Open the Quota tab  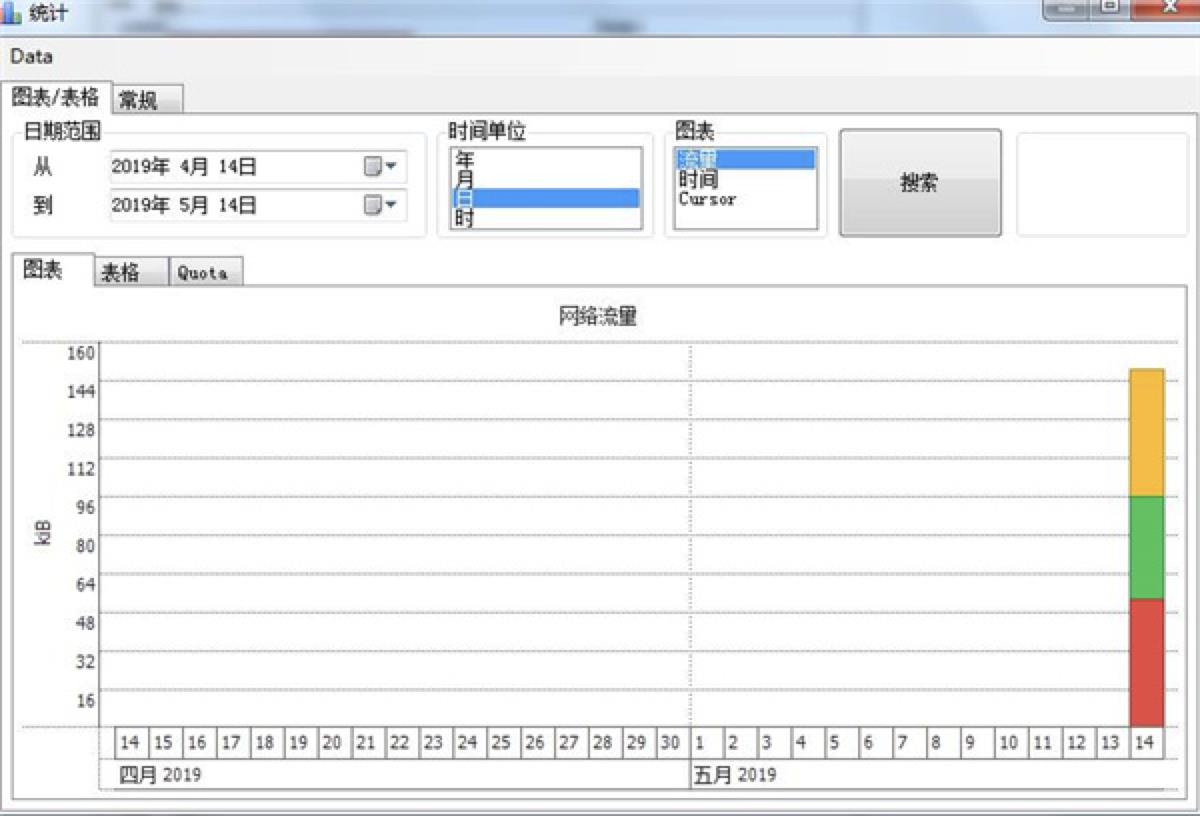click(x=203, y=271)
